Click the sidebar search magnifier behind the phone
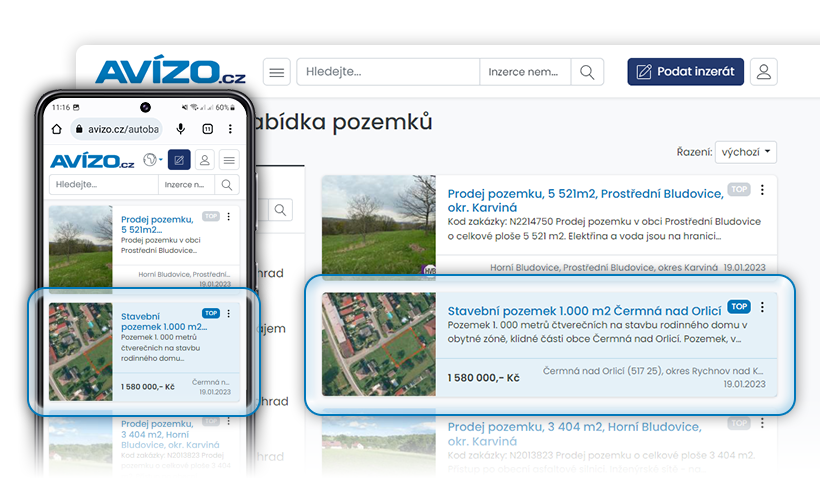The height and width of the screenshot is (500, 820). (x=280, y=210)
